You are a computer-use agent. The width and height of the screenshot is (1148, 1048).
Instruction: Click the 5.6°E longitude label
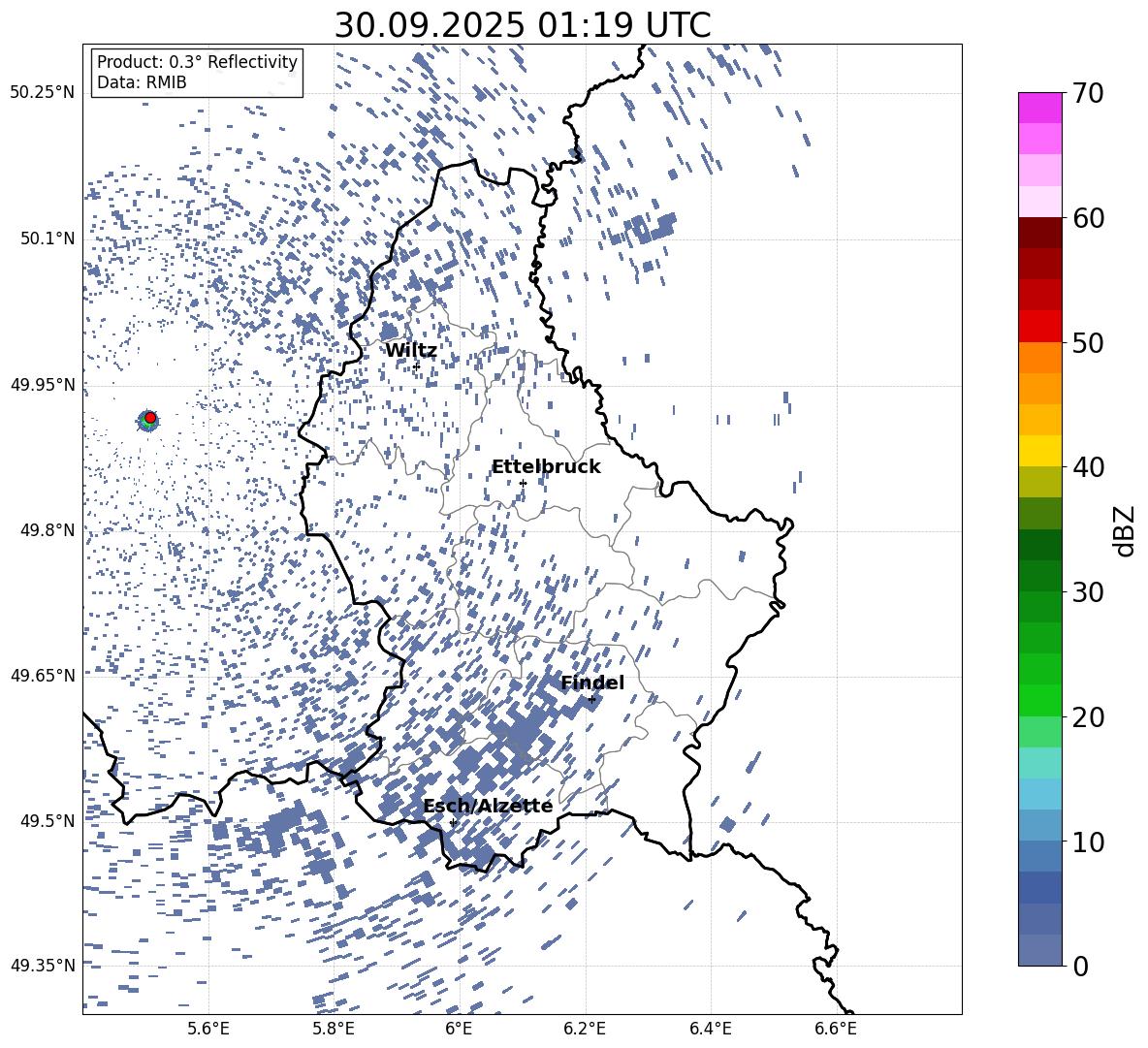(208, 1029)
